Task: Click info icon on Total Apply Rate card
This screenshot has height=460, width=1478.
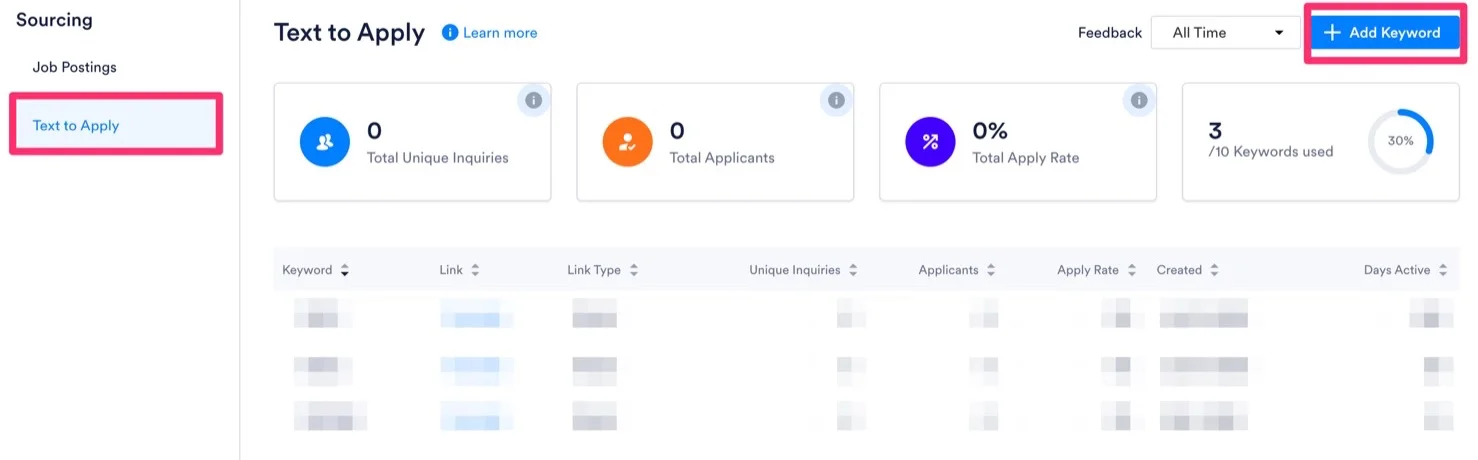Action: [x=1138, y=100]
